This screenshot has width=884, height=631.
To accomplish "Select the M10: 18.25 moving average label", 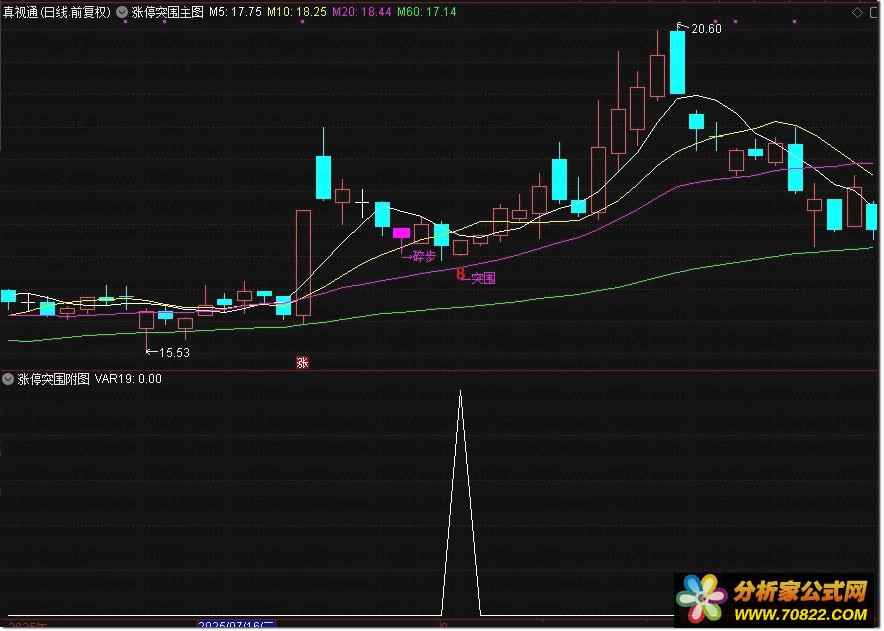I will 297,12.
